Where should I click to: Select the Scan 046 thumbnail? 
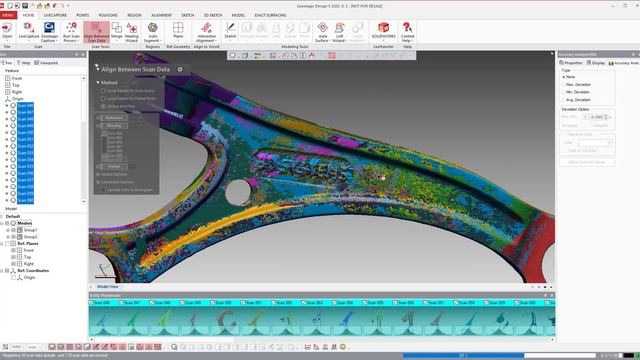pos(104,318)
